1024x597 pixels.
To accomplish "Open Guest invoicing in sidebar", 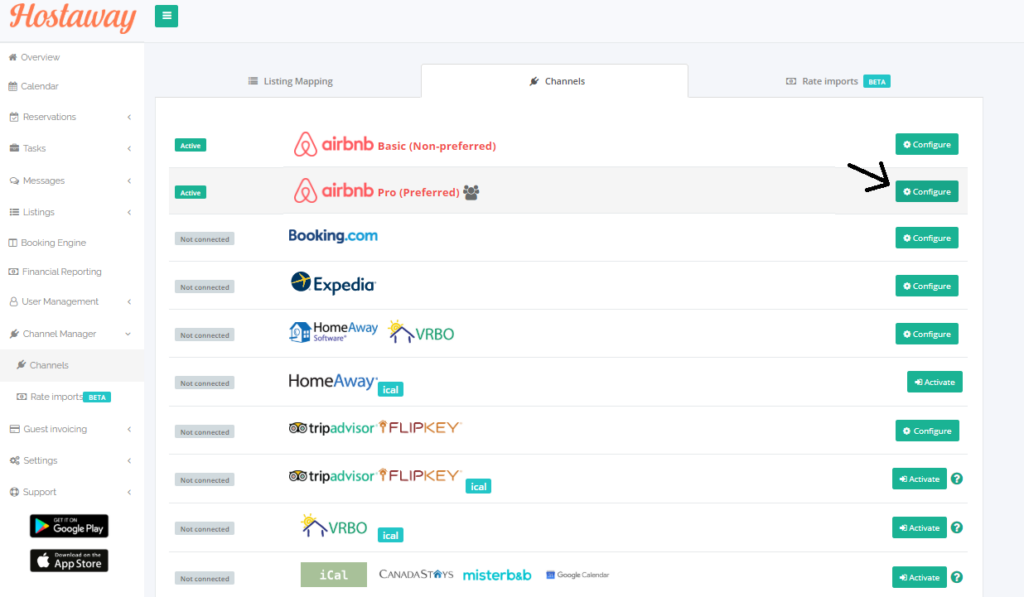I will point(48,429).
